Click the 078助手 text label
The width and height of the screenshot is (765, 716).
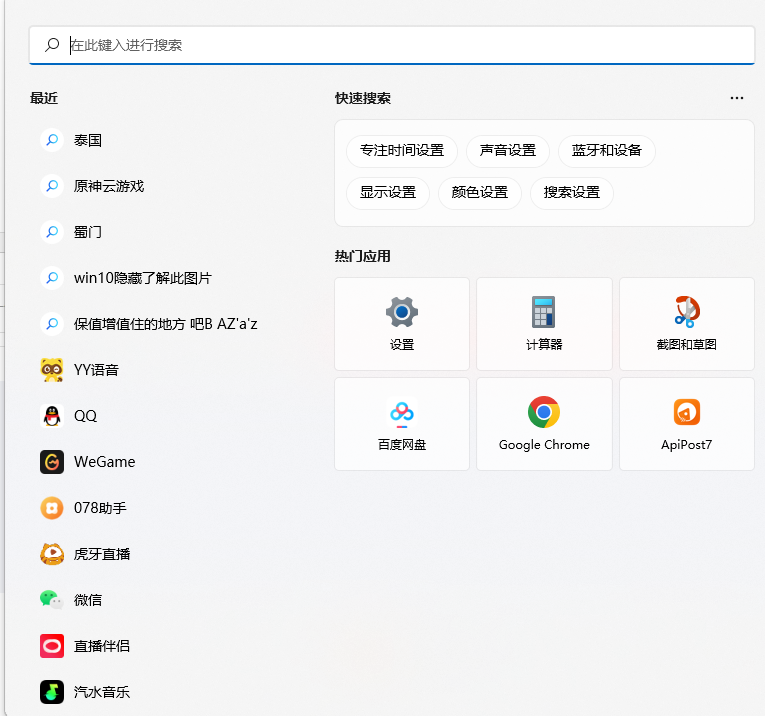[100, 508]
